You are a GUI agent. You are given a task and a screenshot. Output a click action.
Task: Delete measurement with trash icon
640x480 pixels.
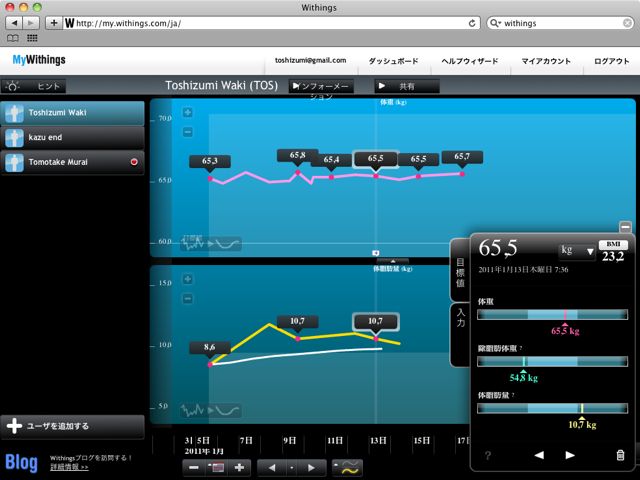pyautogui.click(x=620, y=455)
